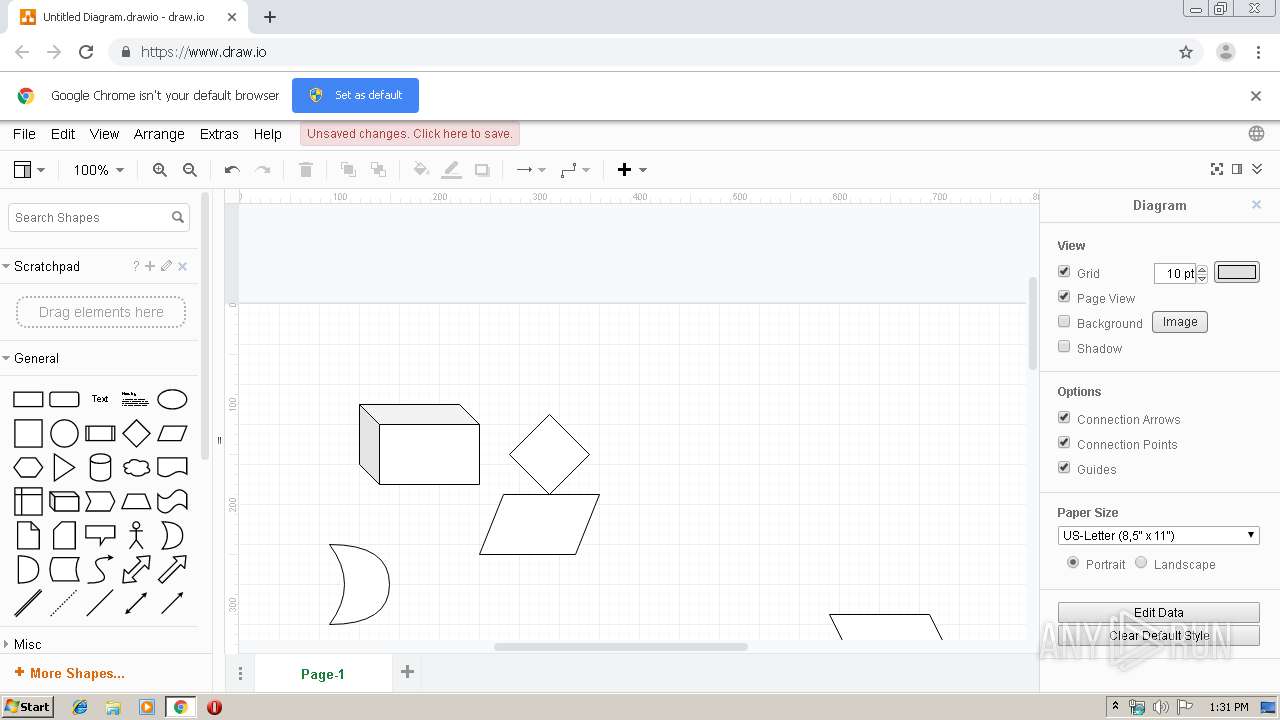Open the Insert plus dropdown

[x=631, y=170]
